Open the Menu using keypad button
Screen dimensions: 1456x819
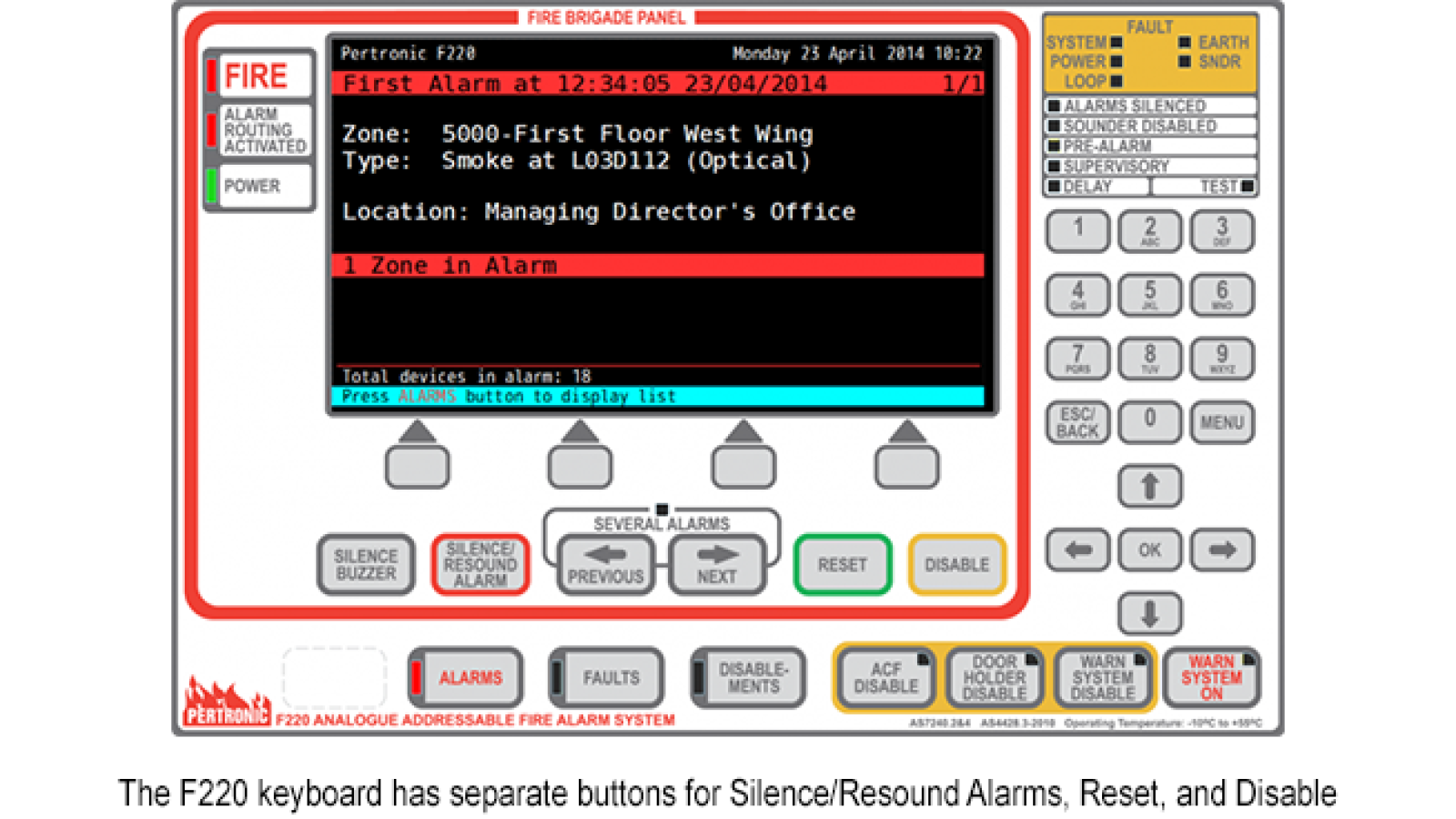(1221, 423)
